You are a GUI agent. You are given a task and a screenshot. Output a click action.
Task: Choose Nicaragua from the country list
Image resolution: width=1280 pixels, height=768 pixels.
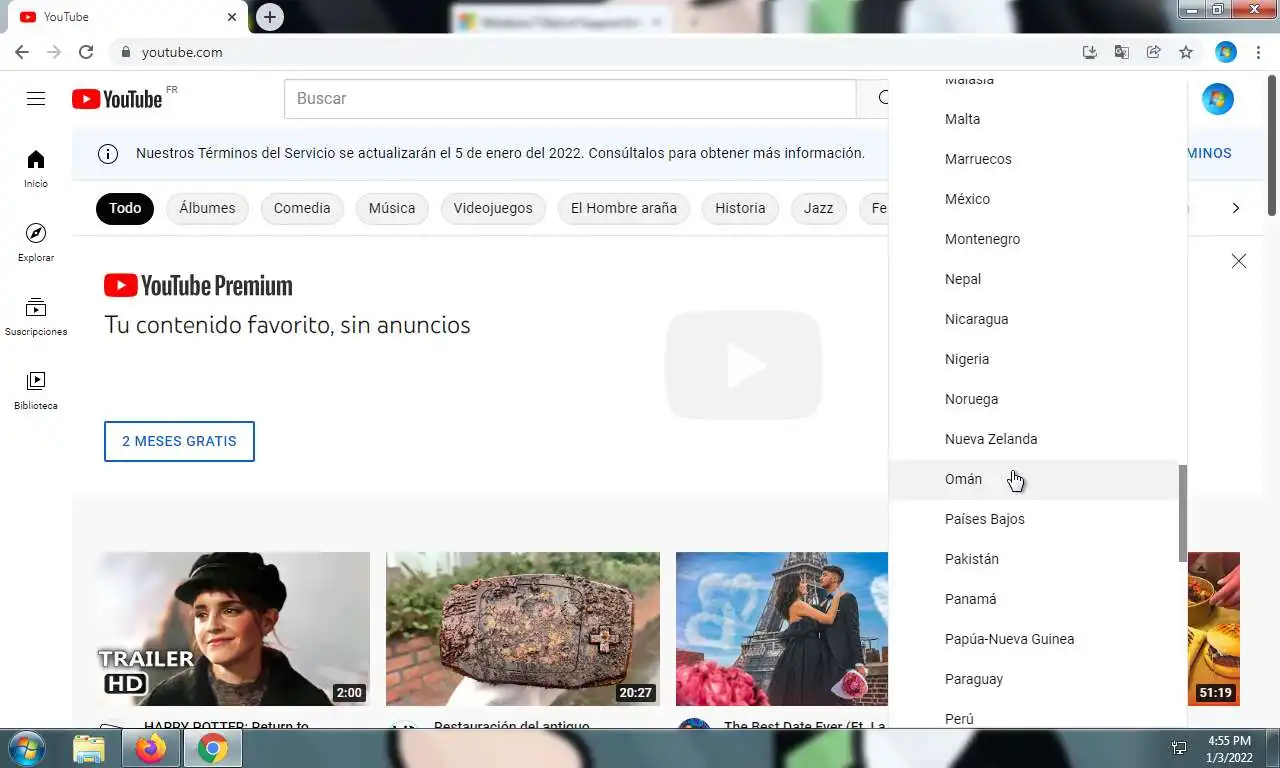(1033, 319)
